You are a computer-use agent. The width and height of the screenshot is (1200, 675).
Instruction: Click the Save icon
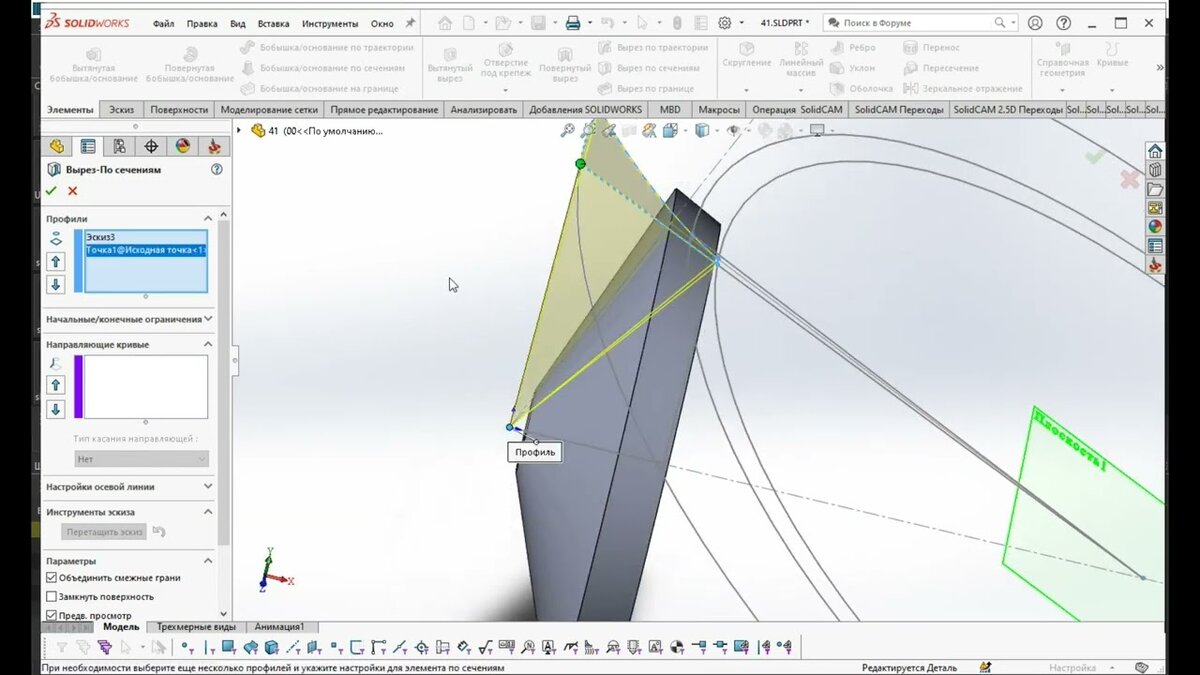[x=538, y=23]
